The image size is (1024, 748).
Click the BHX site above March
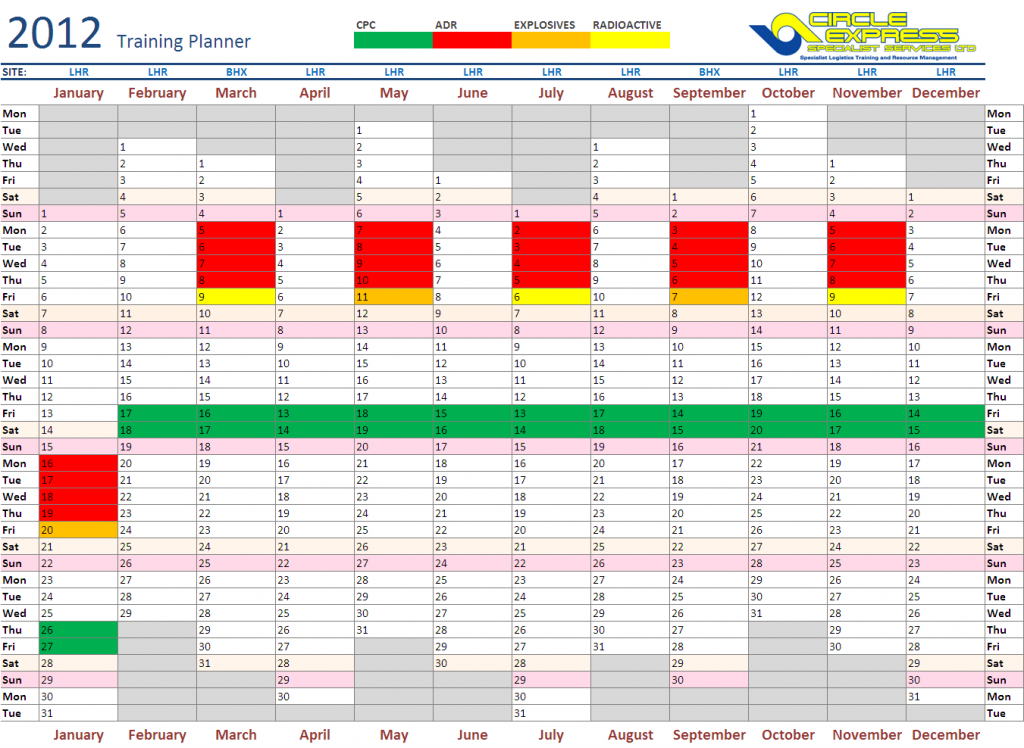(236, 72)
